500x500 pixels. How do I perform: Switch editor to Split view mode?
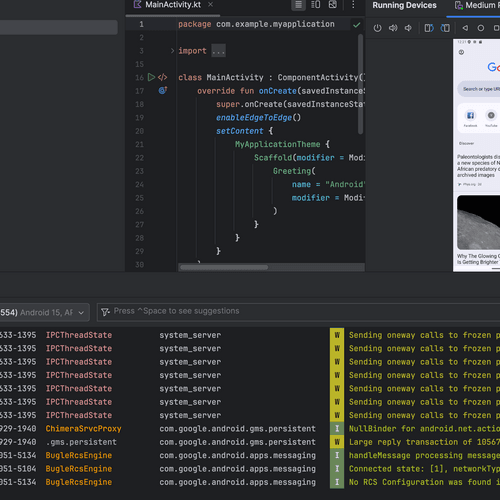point(316,5)
